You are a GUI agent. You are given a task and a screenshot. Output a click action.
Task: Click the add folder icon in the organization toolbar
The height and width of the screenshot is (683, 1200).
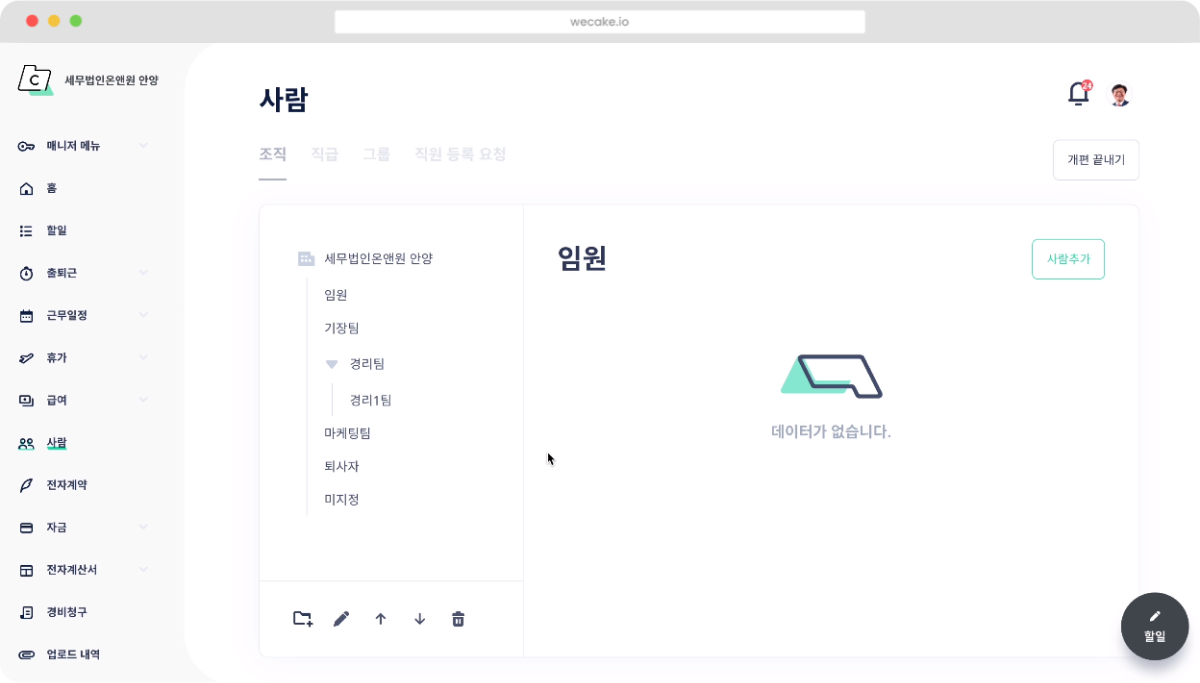pyautogui.click(x=302, y=619)
